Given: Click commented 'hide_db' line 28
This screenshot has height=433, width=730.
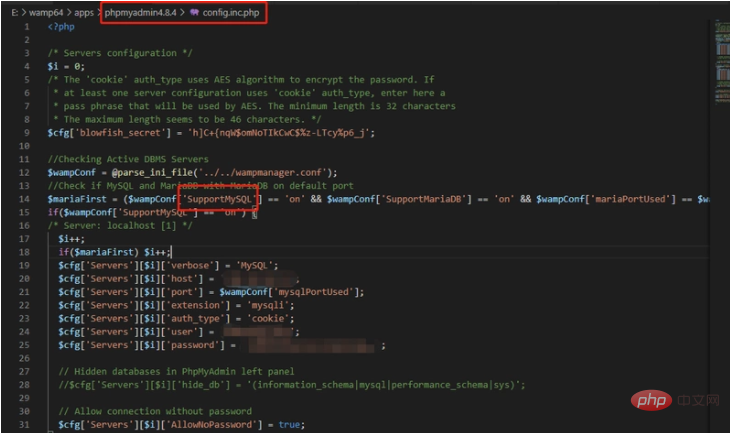Looking at the screenshot, I should [292, 385].
